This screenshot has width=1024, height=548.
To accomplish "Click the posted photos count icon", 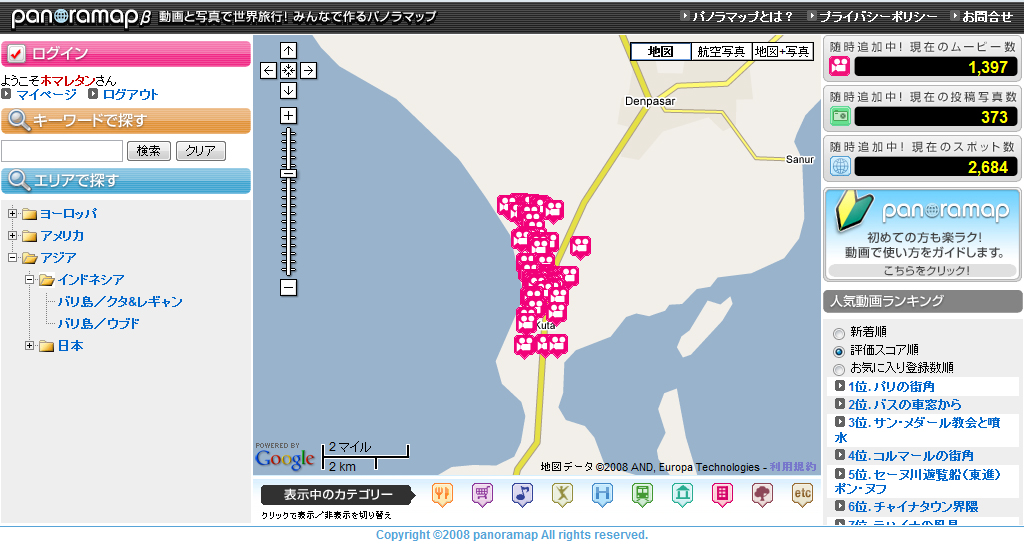I will [x=840, y=116].
